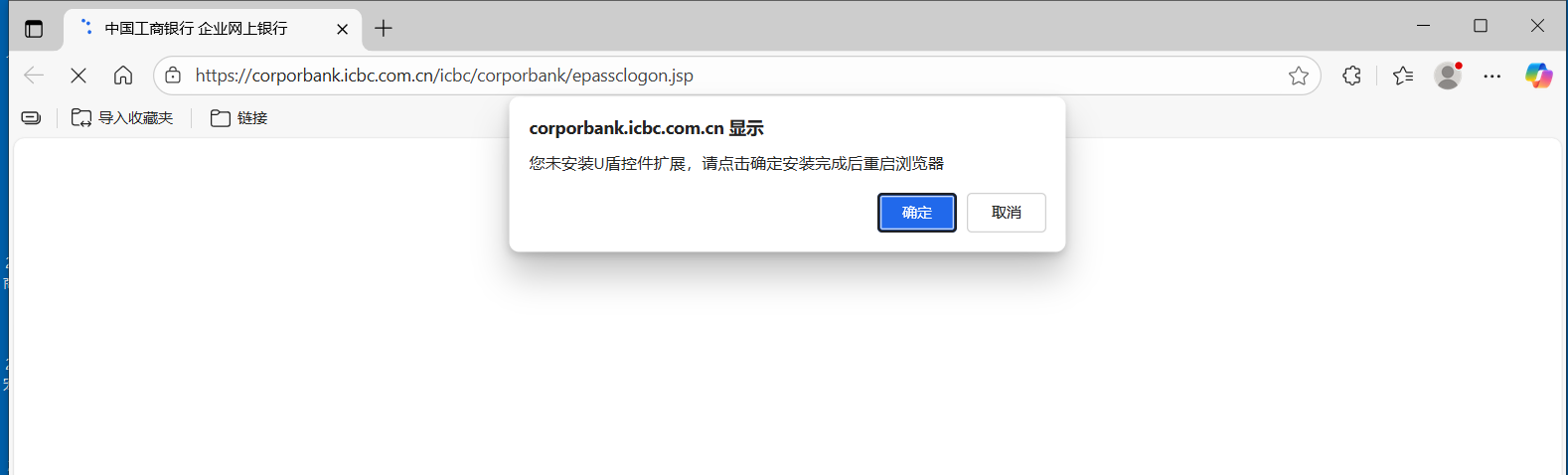Open the Favorites list icon
Screen dimensions: 1568x475
pos(1403,76)
